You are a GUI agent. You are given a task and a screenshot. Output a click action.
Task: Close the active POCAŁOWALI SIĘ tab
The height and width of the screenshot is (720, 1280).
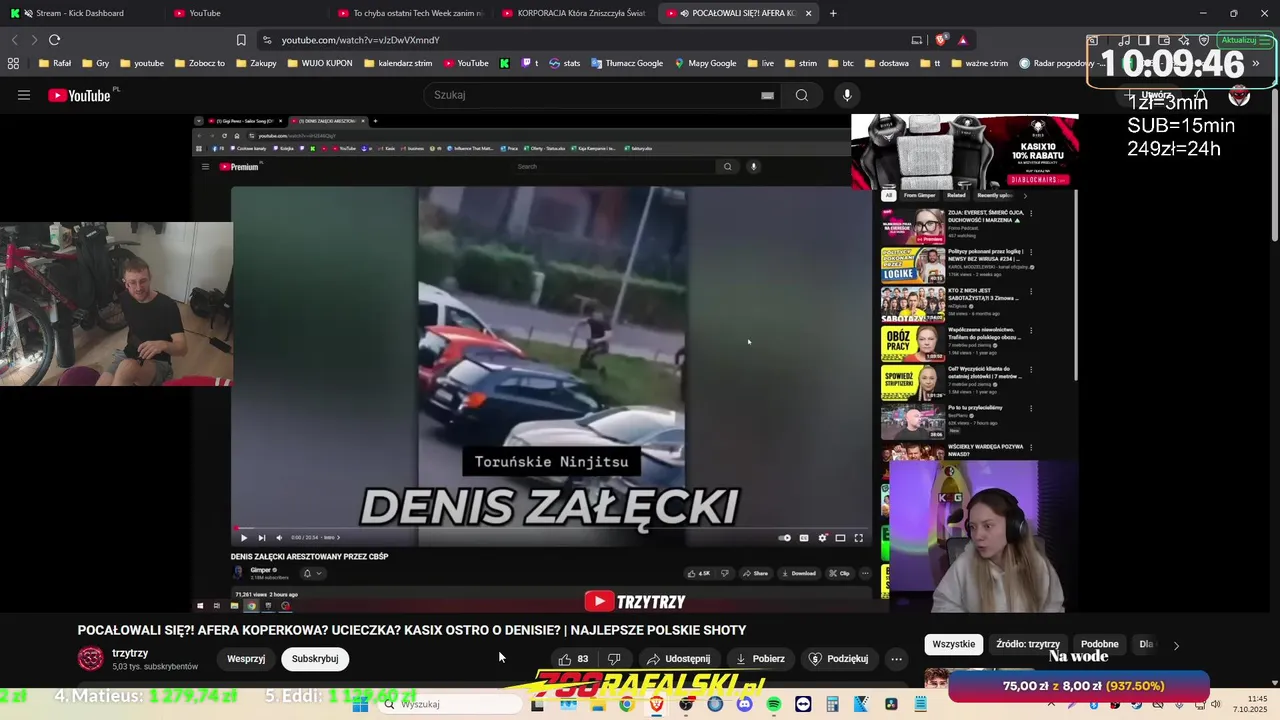808,13
